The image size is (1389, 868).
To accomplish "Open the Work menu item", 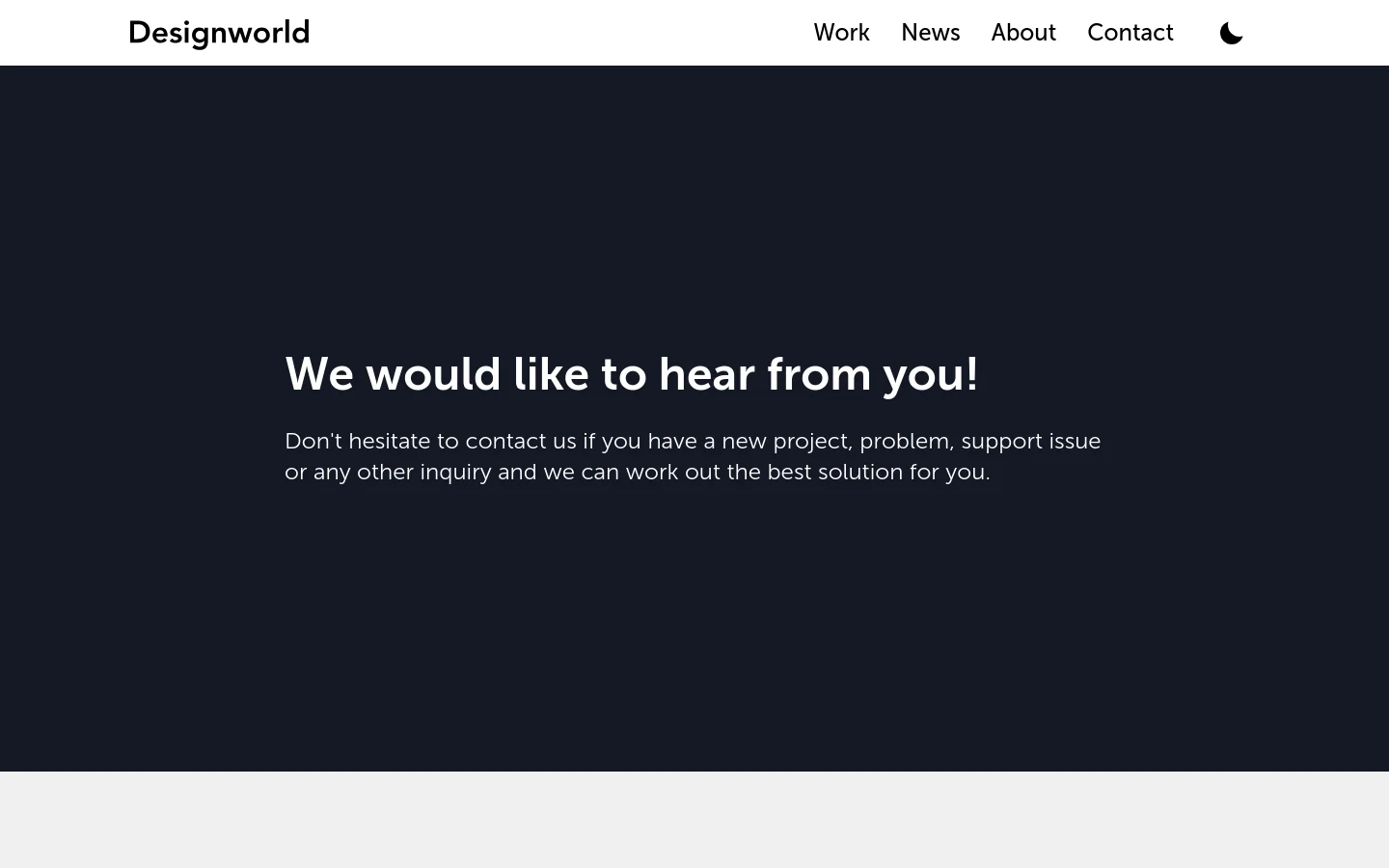I will (x=841, y=33).
